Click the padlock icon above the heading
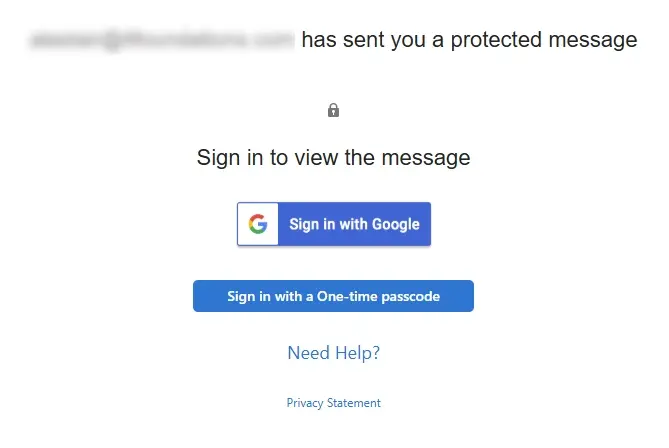Screen dimensions: 669x448 click(333, 110)
